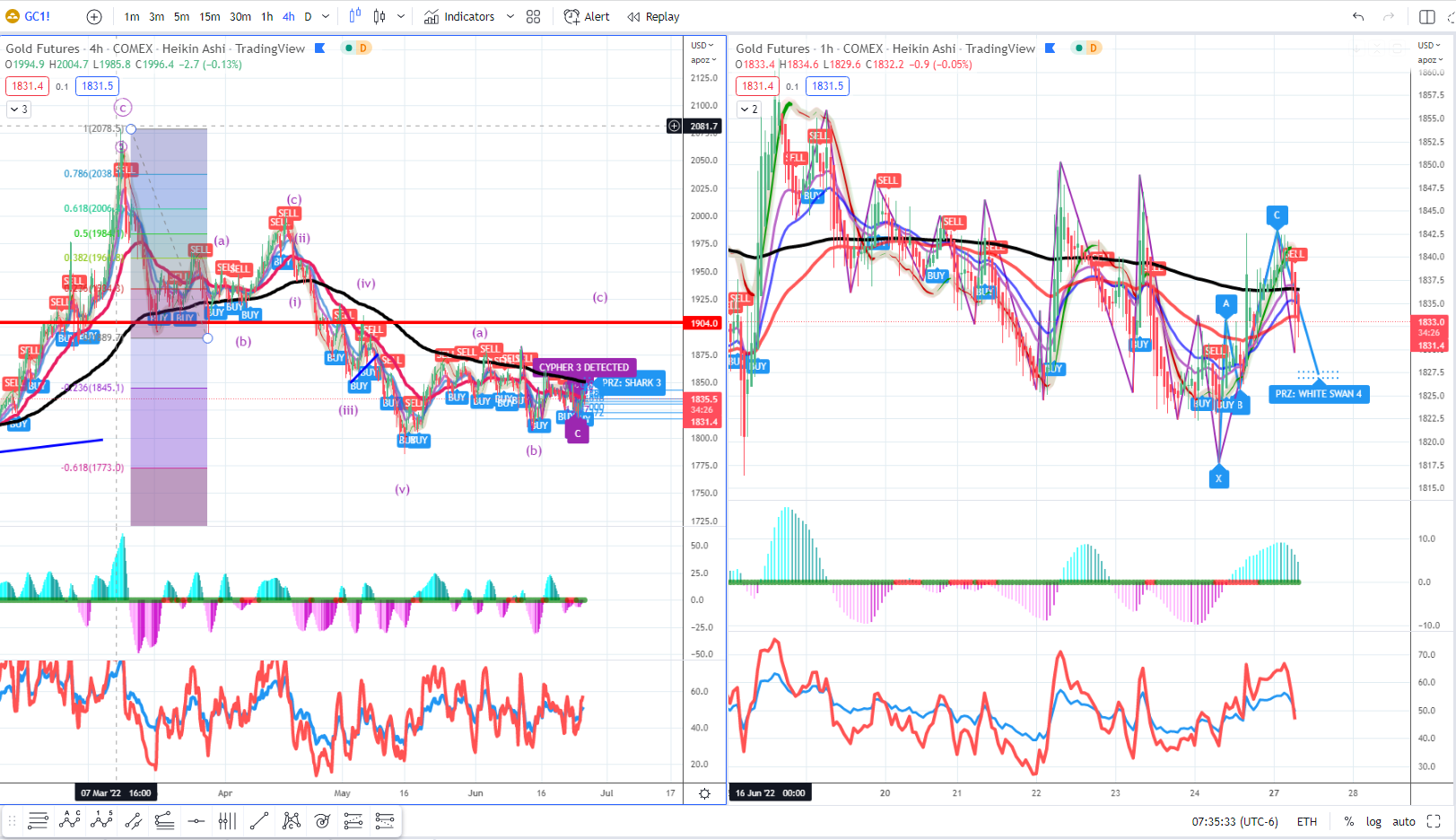This screenshot has height=840, width=1456.
Task: Add a symbol to compare with plus icon
Action: (94, 16)
